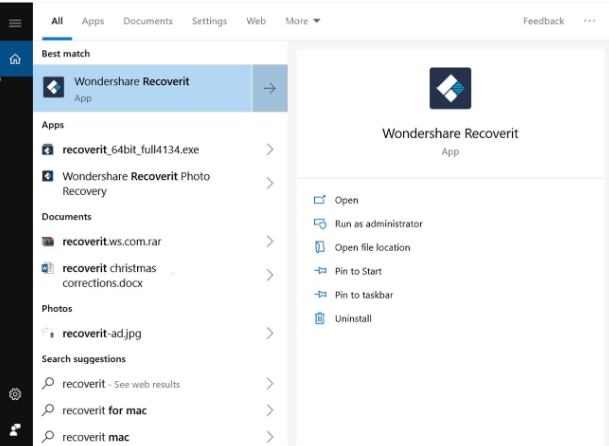Select the 'recoverit mac' suggestion text

click(x=96, y=437)
